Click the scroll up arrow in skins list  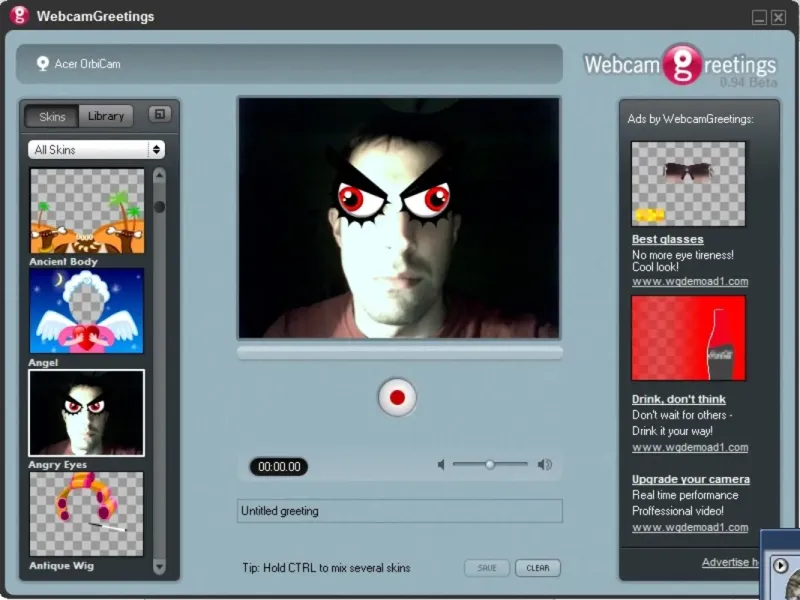point(159,176)
